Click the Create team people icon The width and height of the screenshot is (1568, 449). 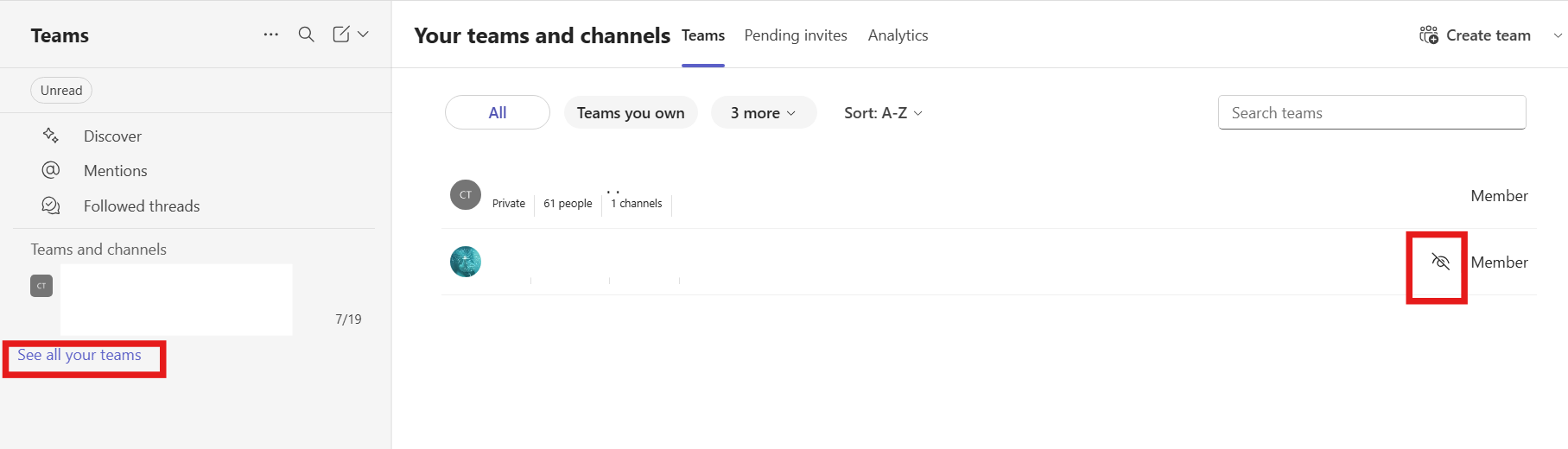point(1429,35)
